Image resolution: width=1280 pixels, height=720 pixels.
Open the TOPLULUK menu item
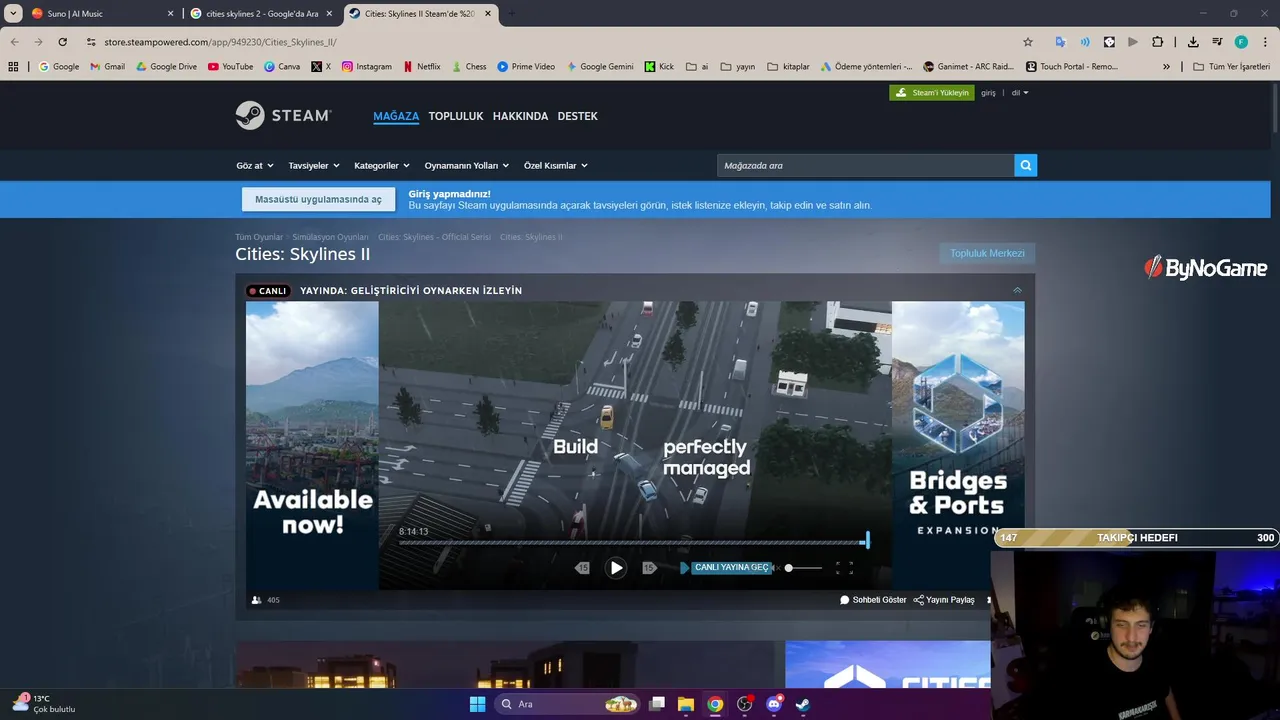[x=456, y=116]
